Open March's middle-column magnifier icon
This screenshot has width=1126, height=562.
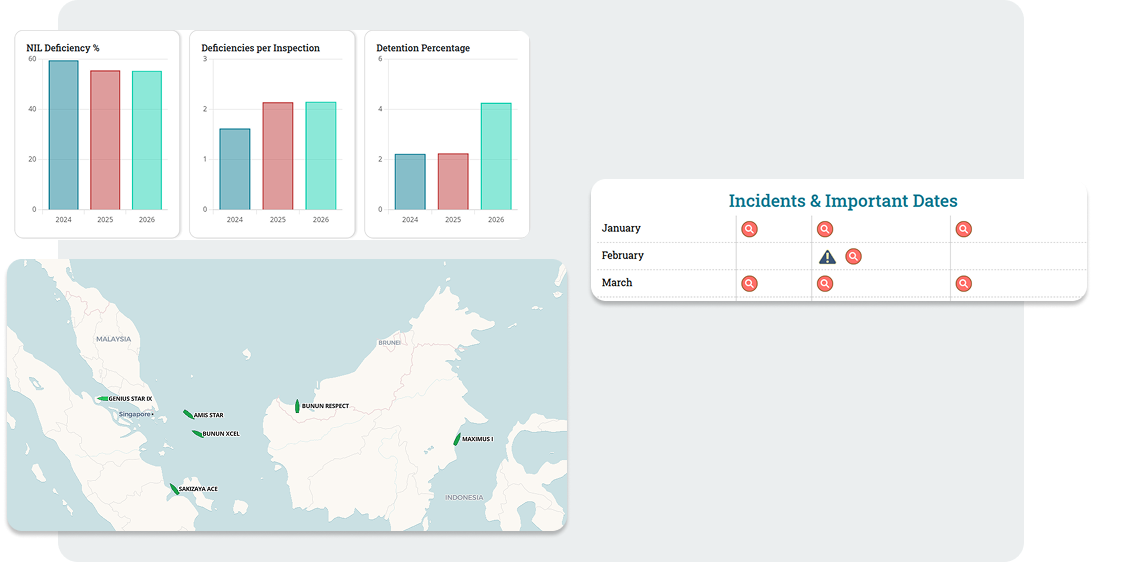coord(825,284)
